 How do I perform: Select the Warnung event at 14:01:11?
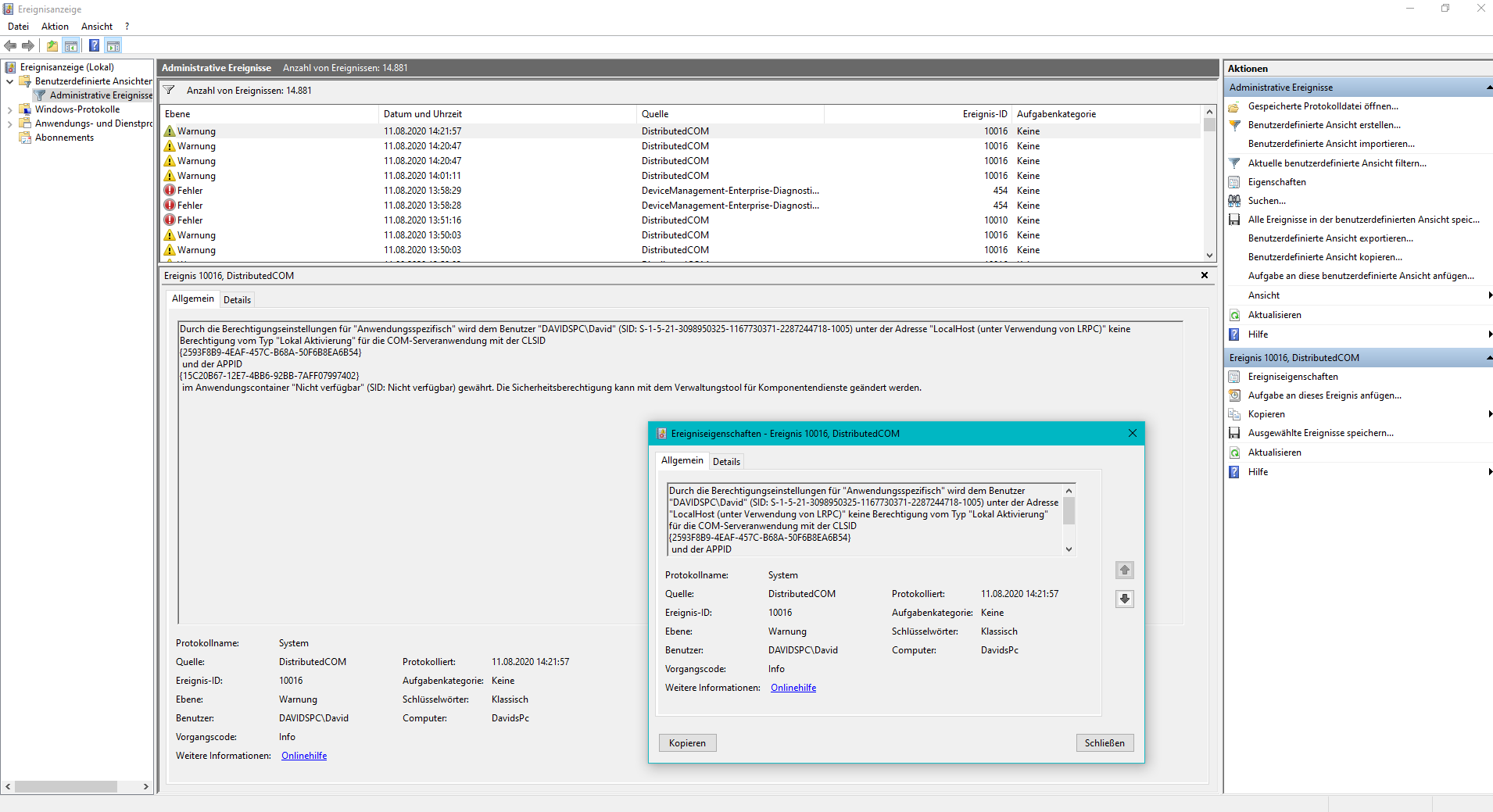pos(680,176)
